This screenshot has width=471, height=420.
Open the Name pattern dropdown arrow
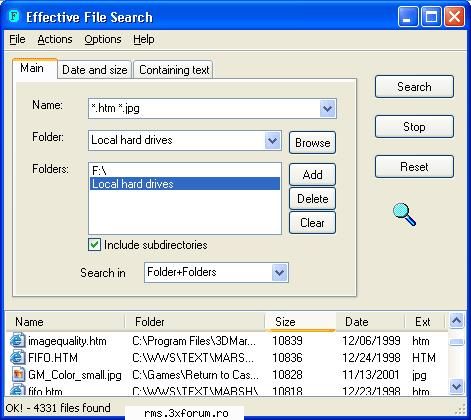click(327, 108)
